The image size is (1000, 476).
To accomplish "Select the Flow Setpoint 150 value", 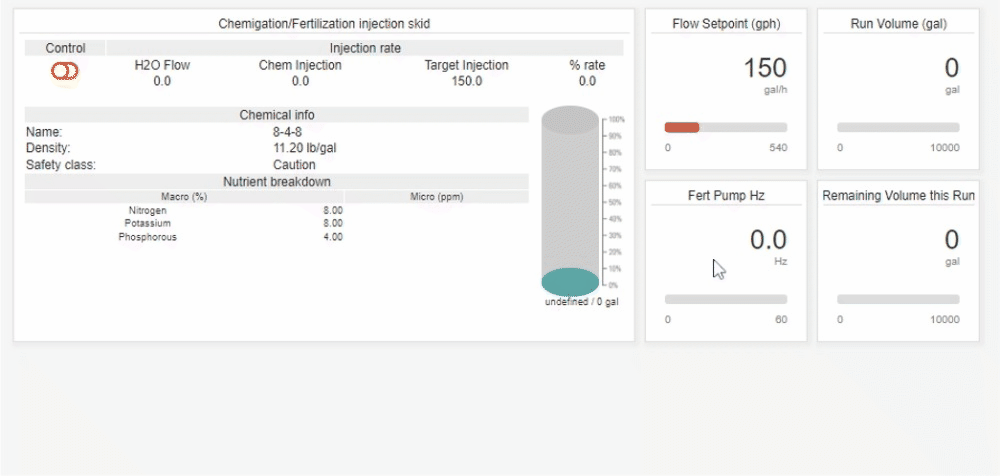I will point(765,68).
